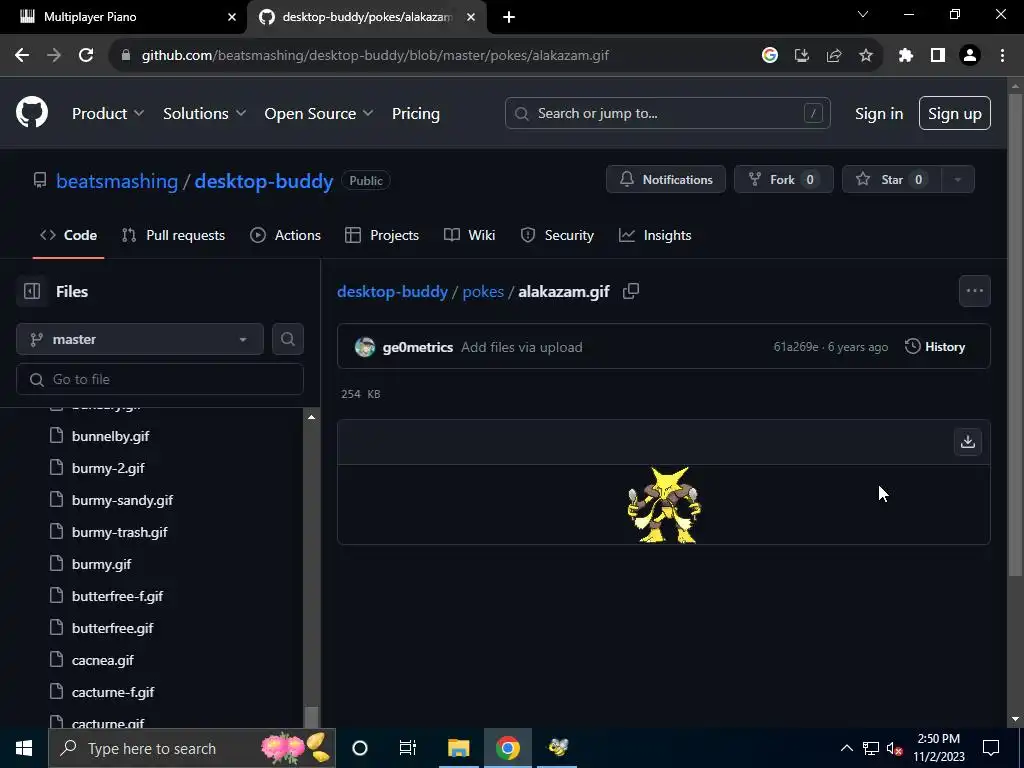Click the ge0metrics avatar image
The height and width of the screenshot is (768, 1024).
[364, 347]
